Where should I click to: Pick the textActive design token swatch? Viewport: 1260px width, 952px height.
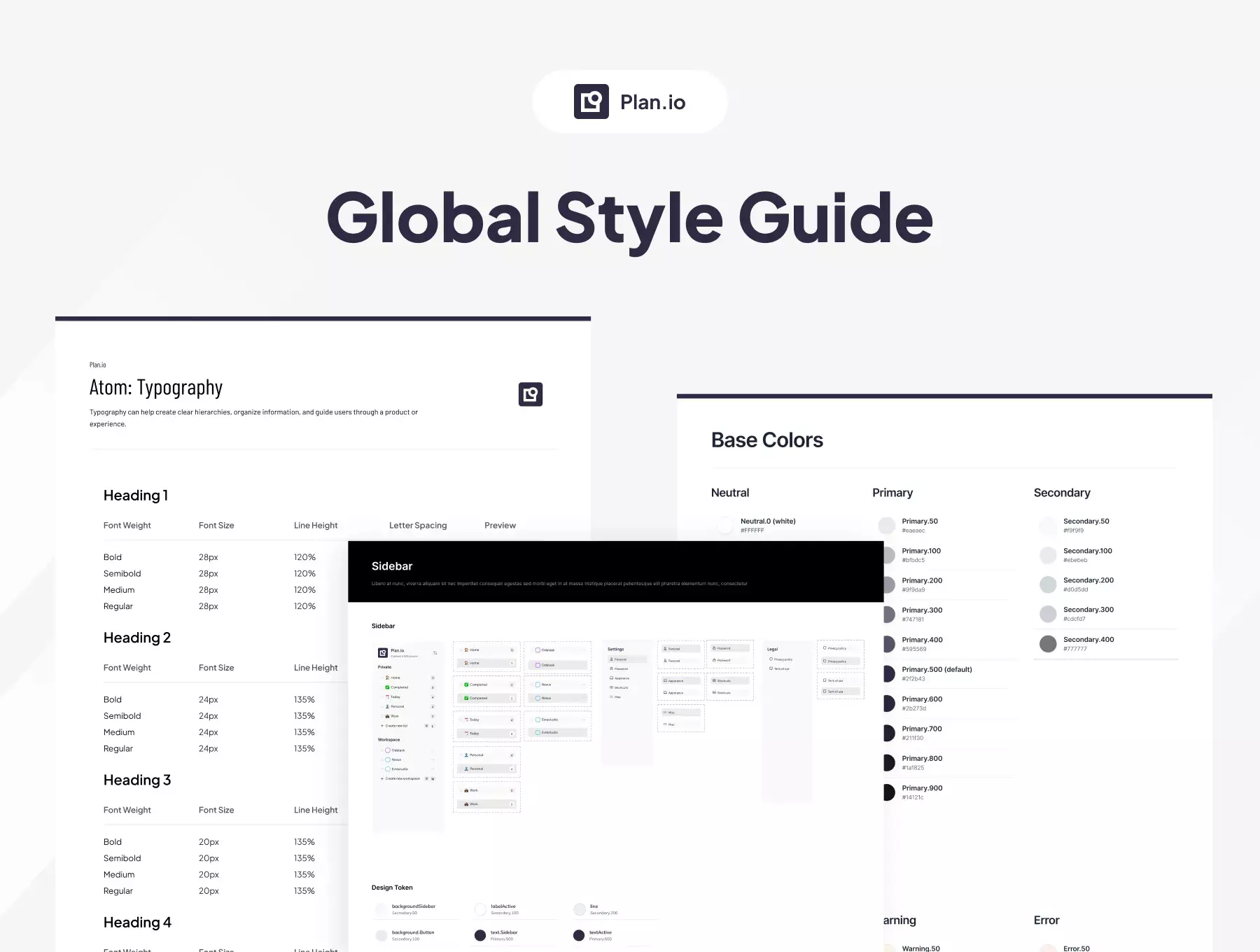point(579,935)
